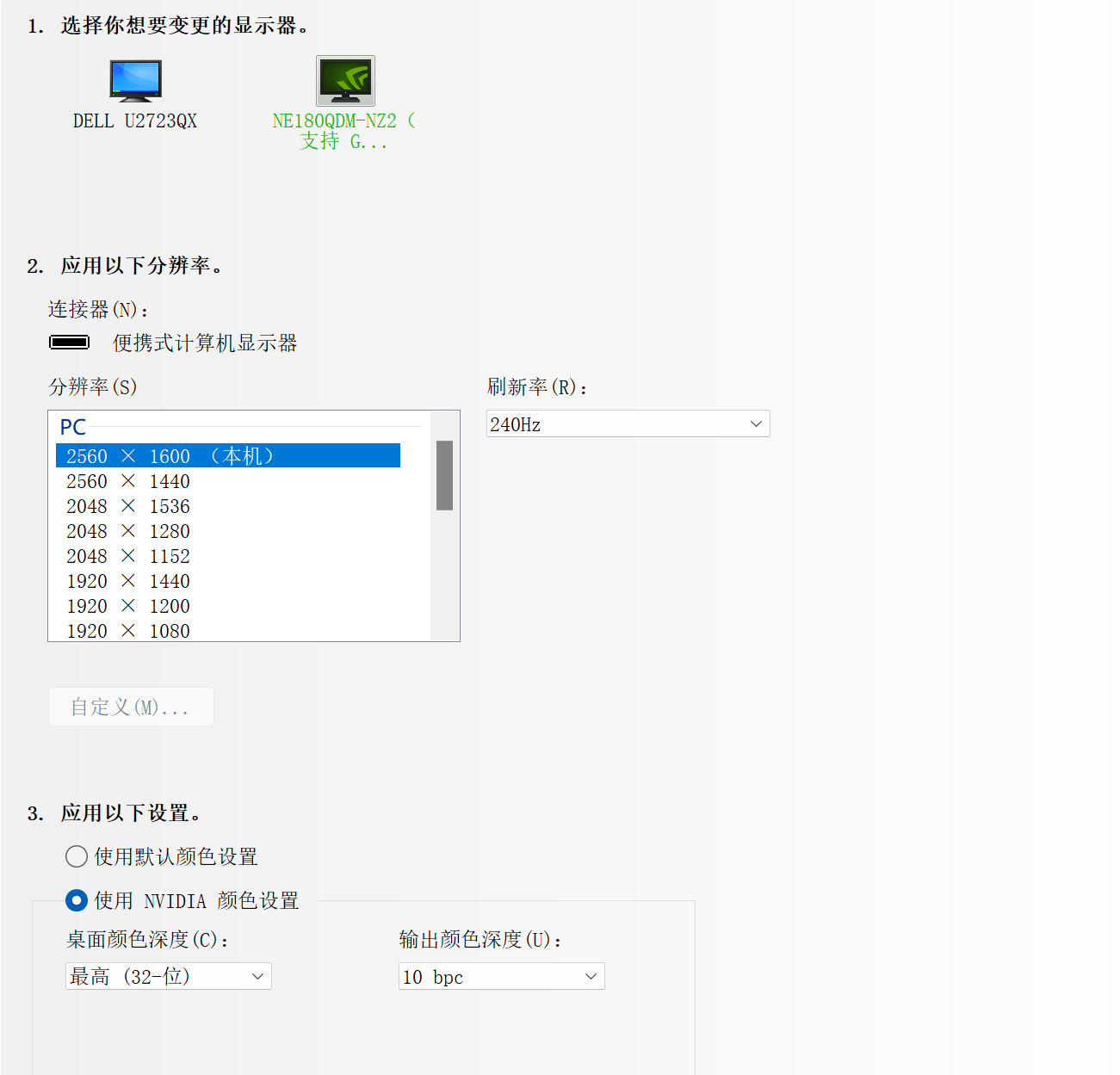The width and height of the screenshot is (1120, 1075).
Task: Click the PC group header in resolution list
Action: click(73, 426)
